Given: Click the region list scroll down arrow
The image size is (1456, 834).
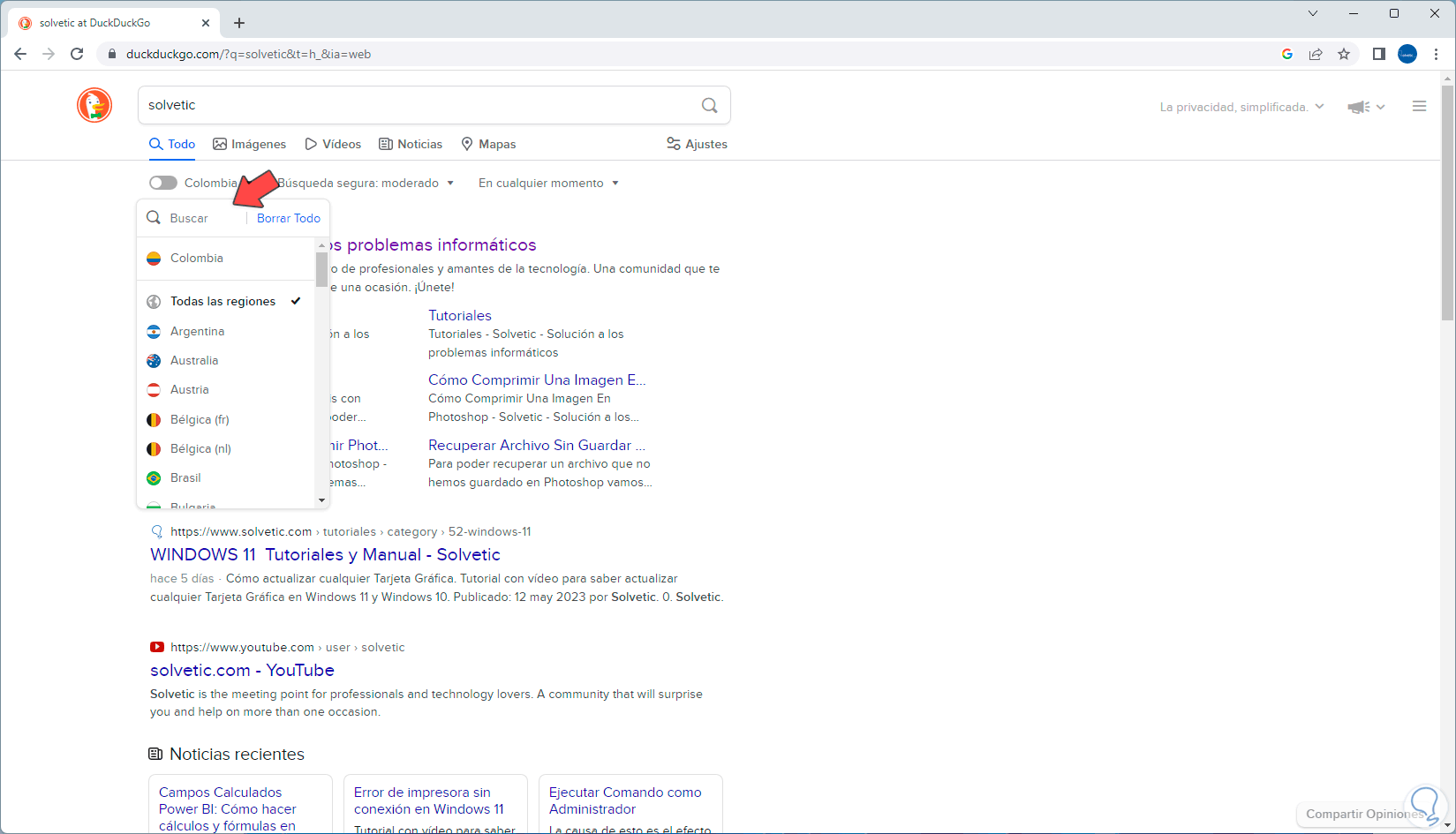Looking at the screenshot, I should tap(321, 500).
